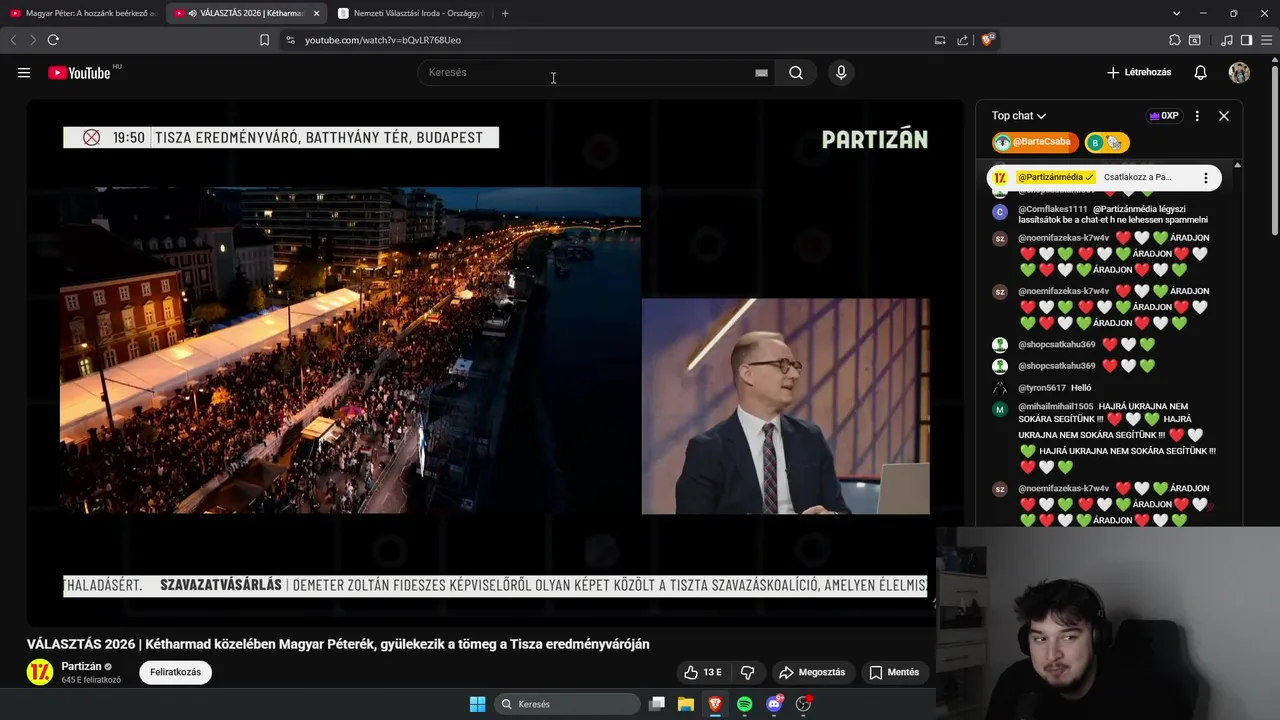Close the VÁLASZTÁS 2026 tab
This screenshot has height=720, width=1280.
[x=317, y=13]
